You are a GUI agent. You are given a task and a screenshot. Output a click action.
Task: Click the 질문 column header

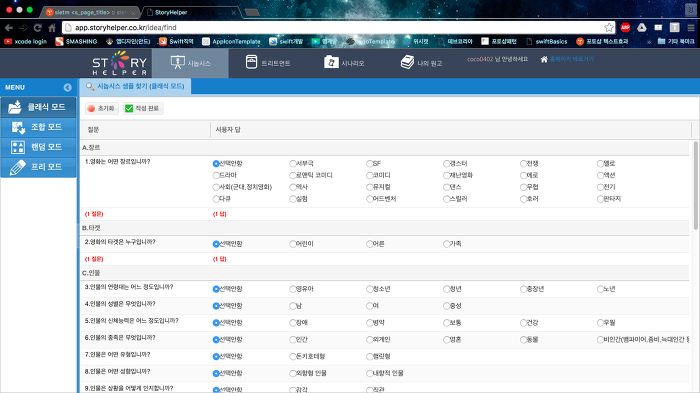pyautogui.click(x=146, y=130)
